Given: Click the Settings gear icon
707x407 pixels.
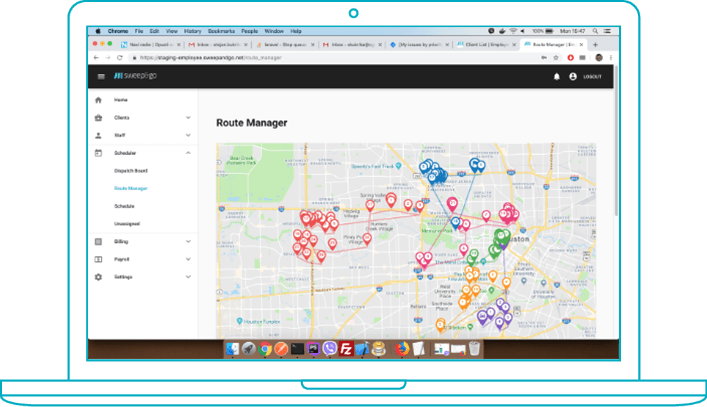Looking at the screenshot, I should point(98,277).
